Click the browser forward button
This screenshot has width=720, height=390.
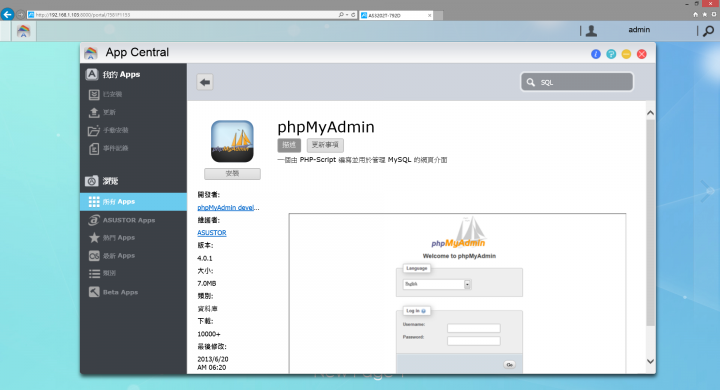pos(21,15)
